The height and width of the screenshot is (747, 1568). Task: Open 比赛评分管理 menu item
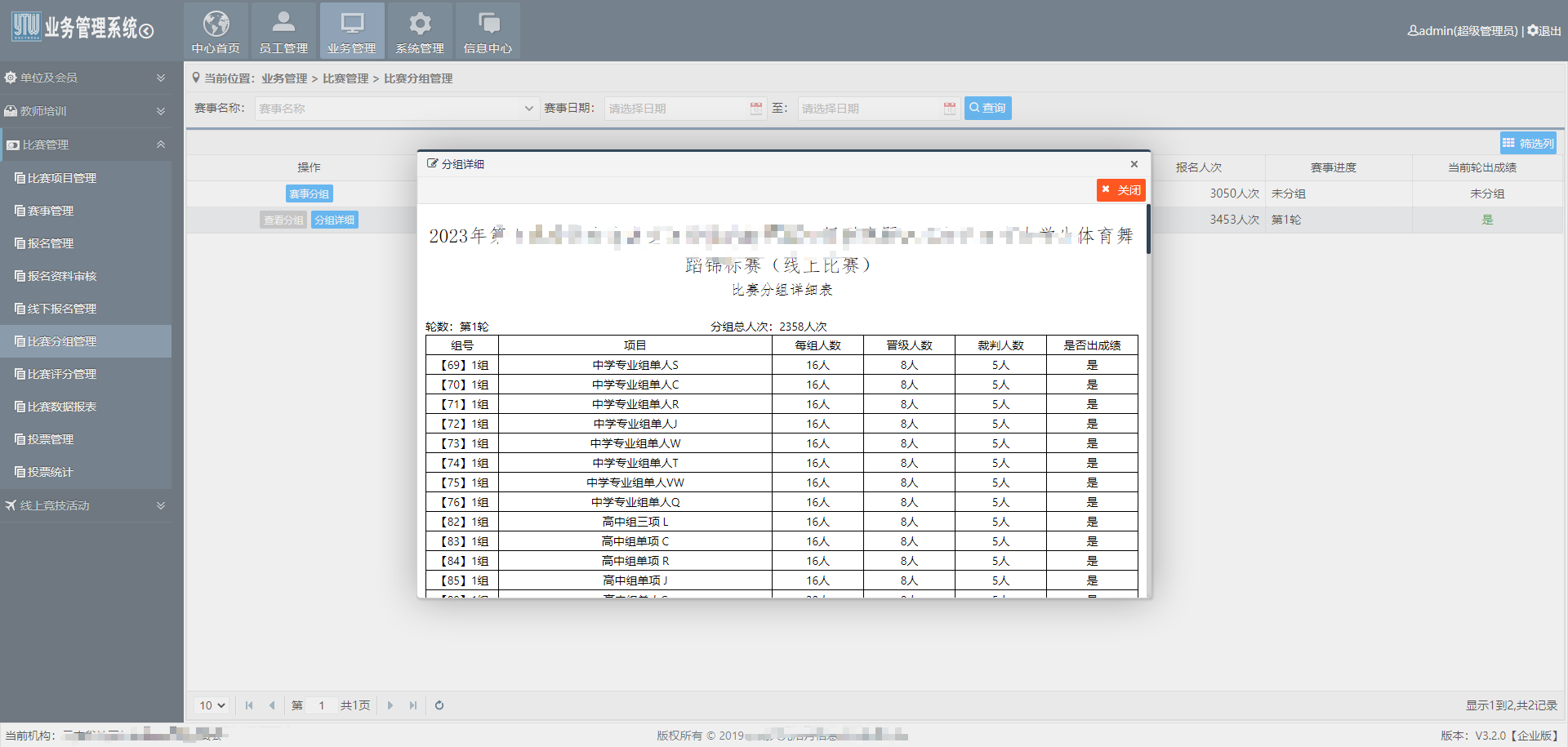(x=86, y=374)
